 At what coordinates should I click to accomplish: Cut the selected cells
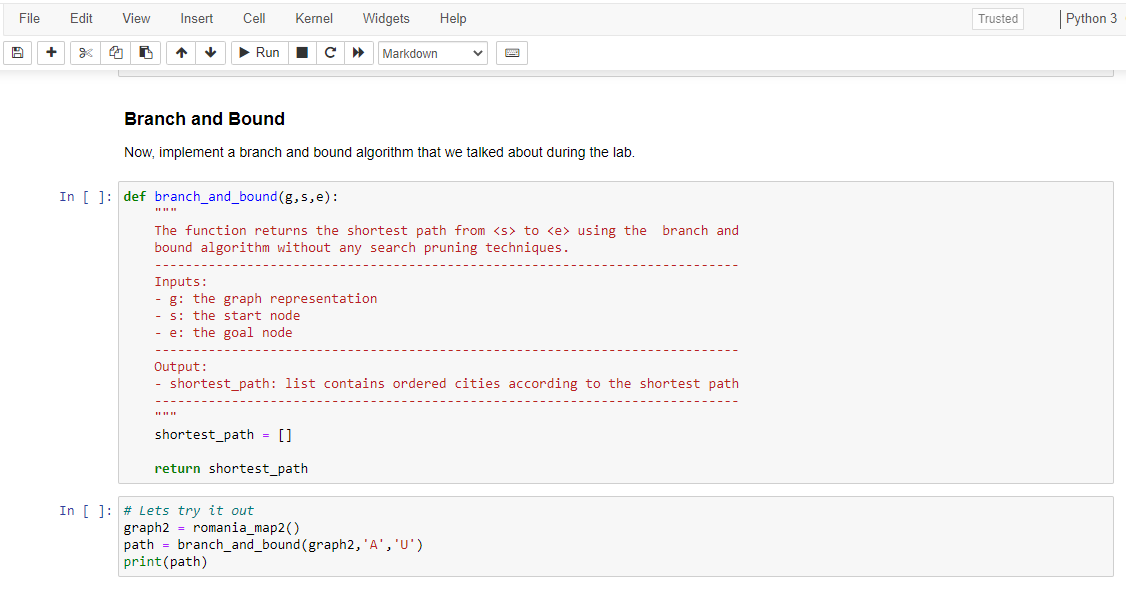tap(83, 52)
